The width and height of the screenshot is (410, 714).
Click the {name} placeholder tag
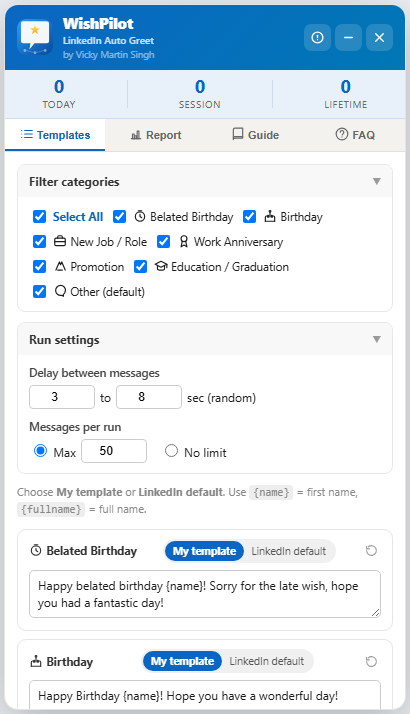272,492
